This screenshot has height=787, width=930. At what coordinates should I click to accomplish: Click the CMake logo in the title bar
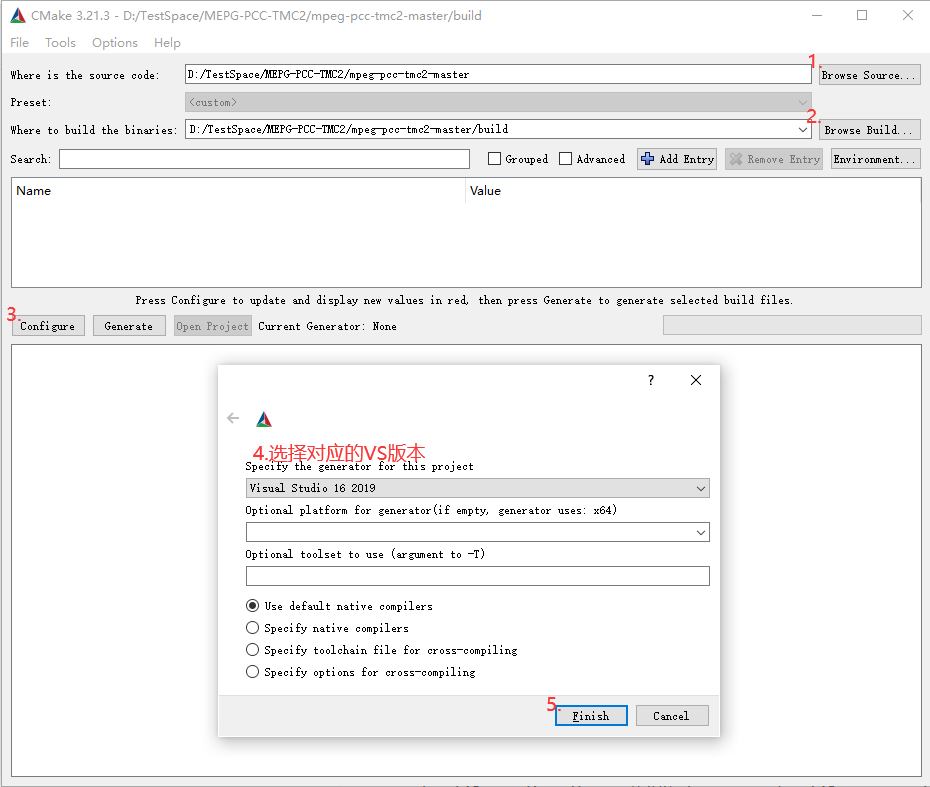click(x=18, y=16)
